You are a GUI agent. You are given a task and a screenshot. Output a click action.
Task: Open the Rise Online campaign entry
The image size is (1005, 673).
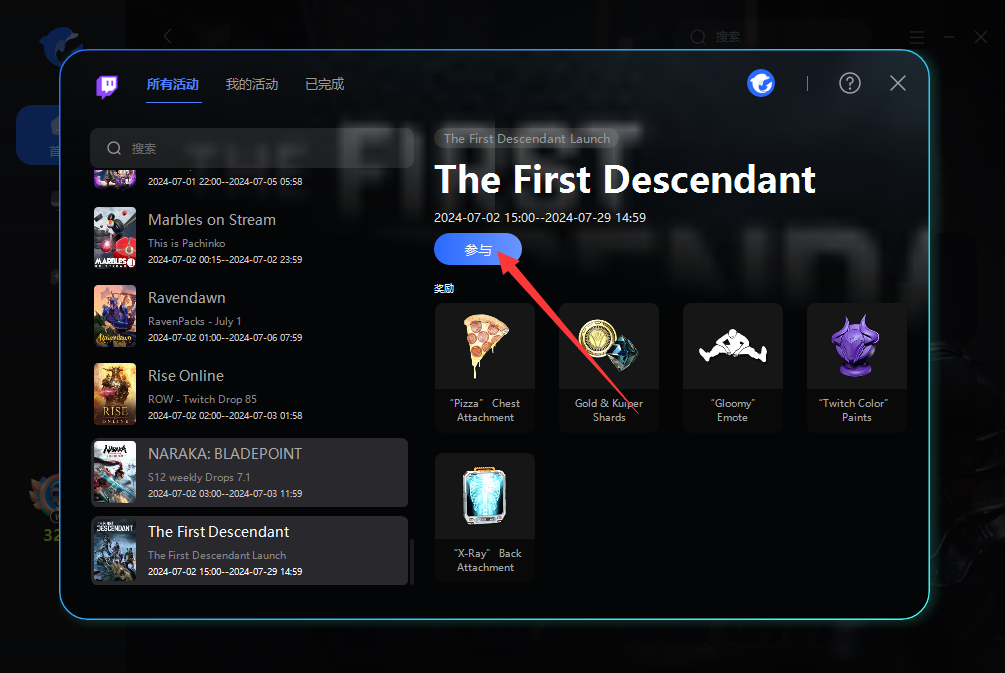tap(250, 394)
